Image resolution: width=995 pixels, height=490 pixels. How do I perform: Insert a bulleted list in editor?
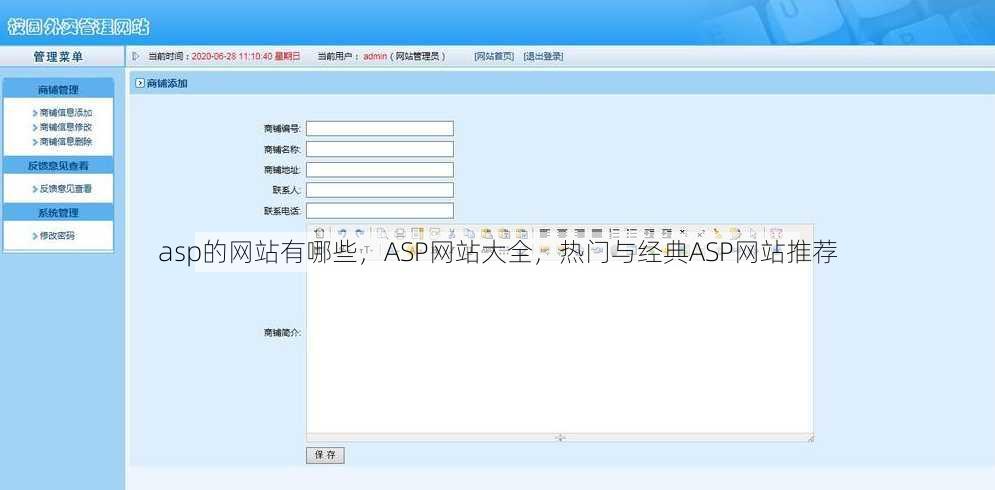pyautogui.click(x=631, y=234)
